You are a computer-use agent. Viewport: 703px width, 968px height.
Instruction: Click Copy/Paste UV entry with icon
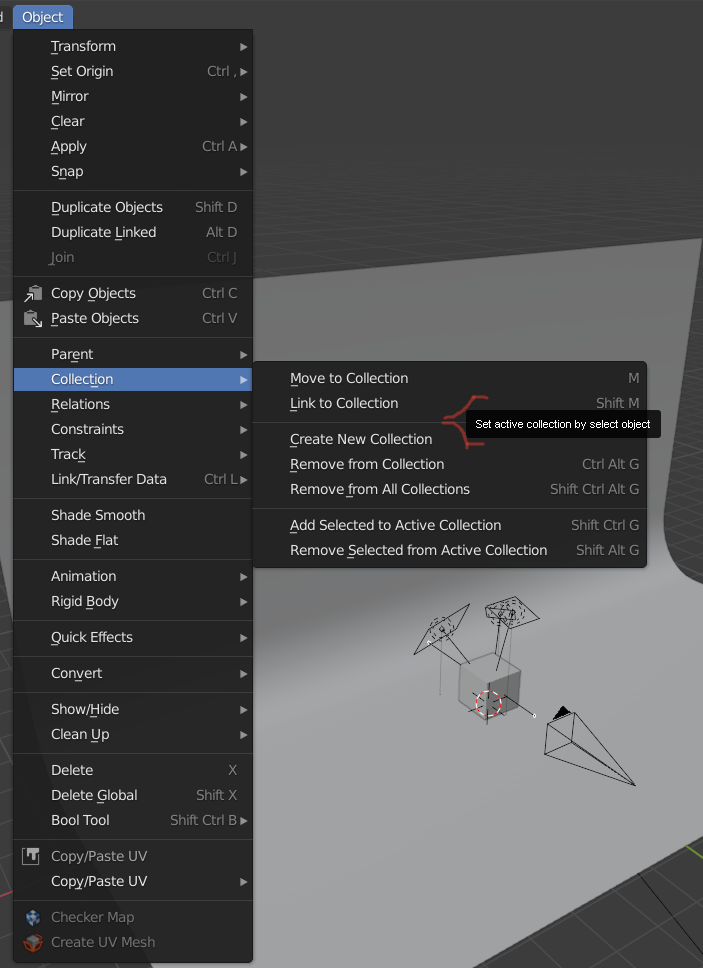pyautogui.click(x=133, y=856)
